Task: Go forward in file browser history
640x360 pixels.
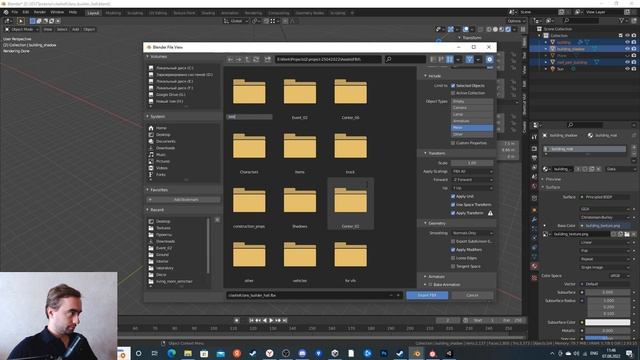Action: (239, 60)
